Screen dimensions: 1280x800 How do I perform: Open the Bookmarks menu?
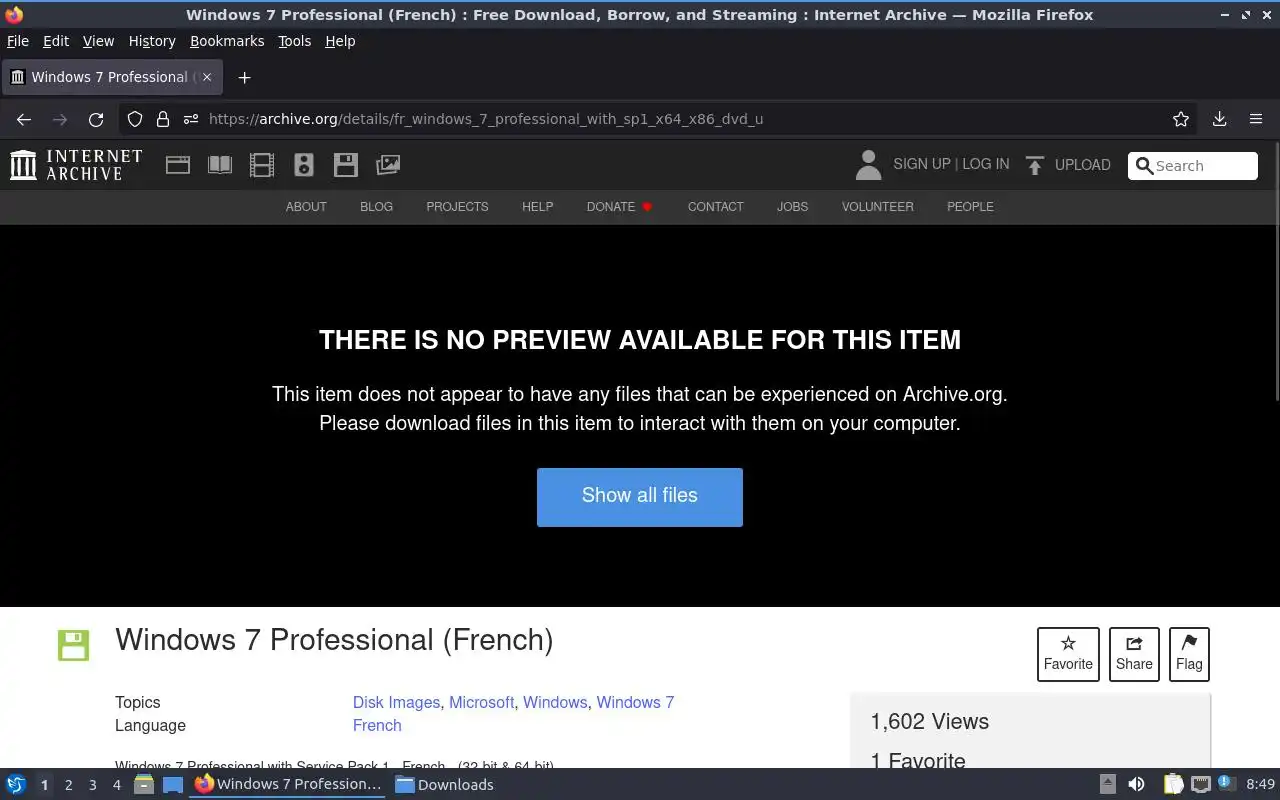tap(227, 41)
